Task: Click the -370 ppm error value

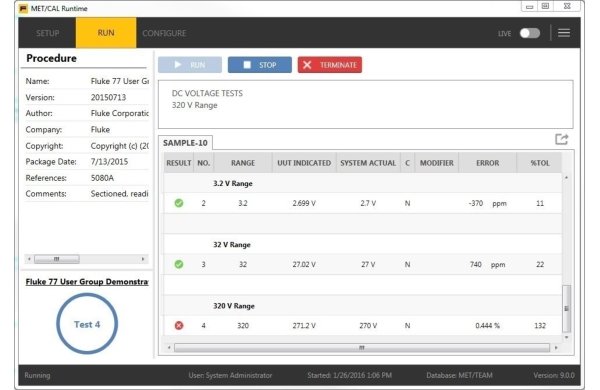Action: coord(488,203)
